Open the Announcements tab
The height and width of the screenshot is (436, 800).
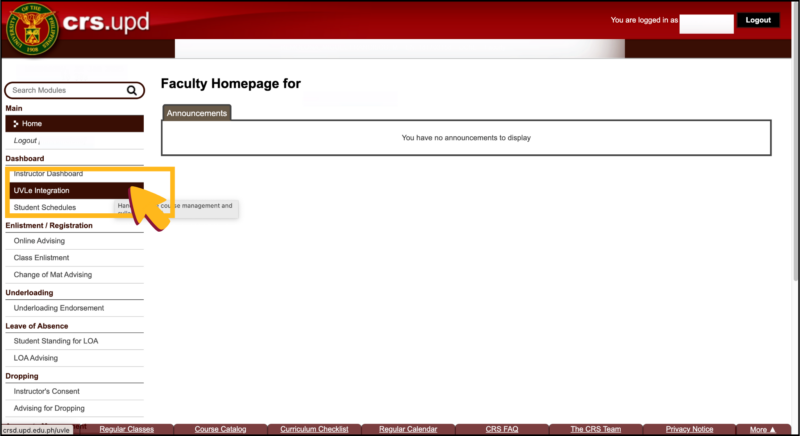[196, 113]
